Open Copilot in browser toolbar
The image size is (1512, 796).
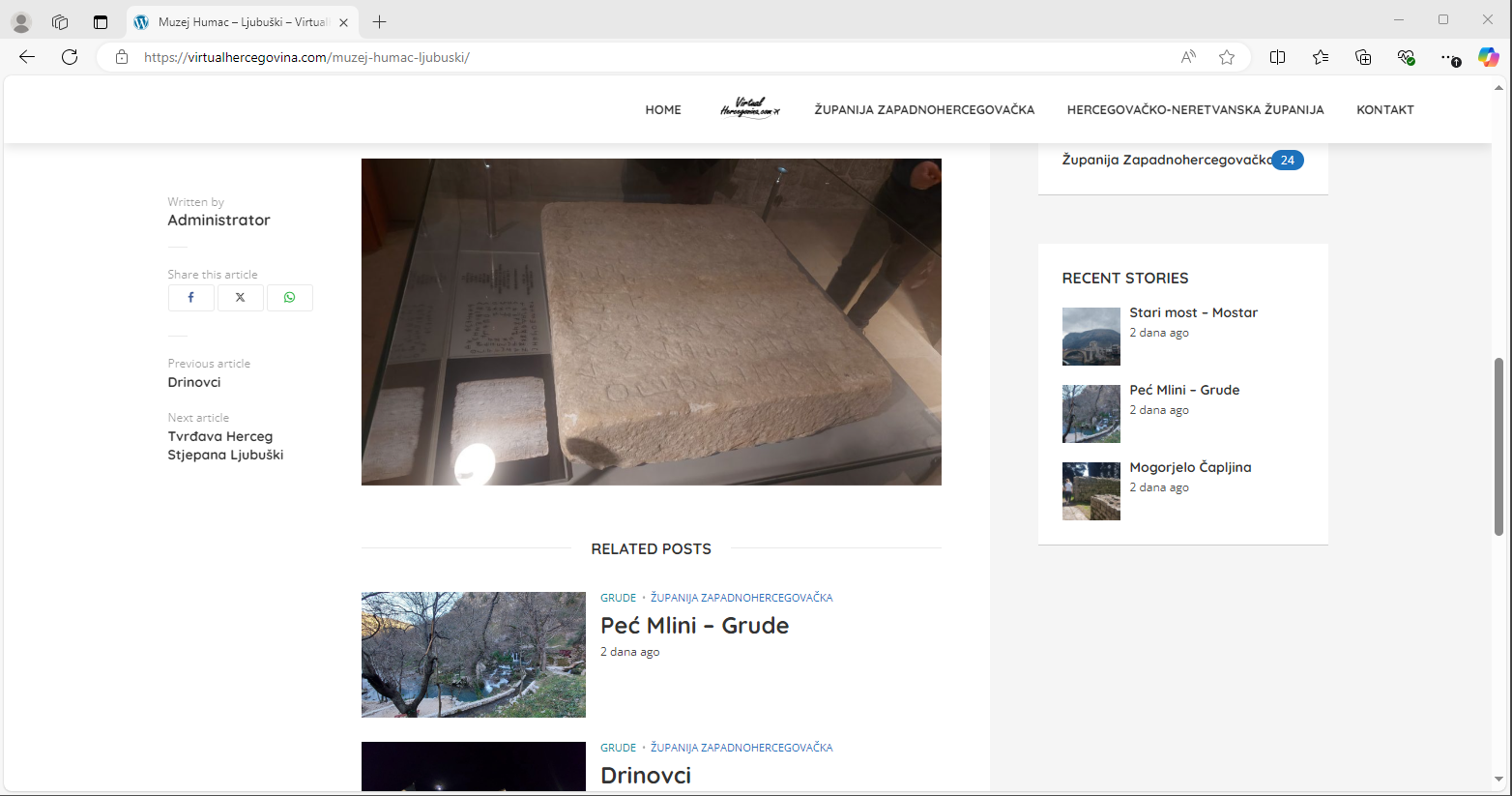(x=1488, y=57)
